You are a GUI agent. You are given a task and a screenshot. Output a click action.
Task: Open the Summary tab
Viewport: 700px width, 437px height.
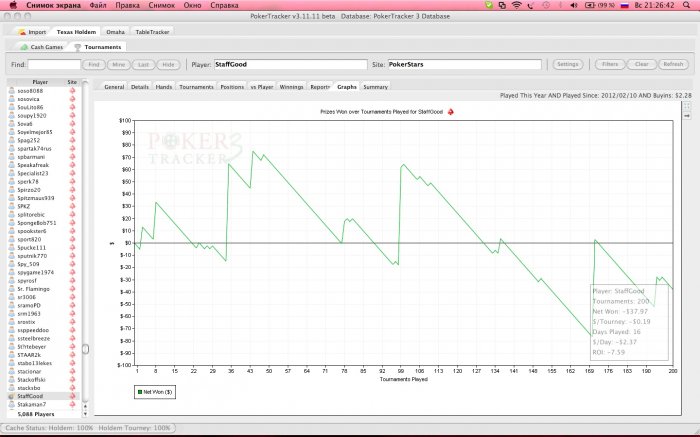(375, 87)
